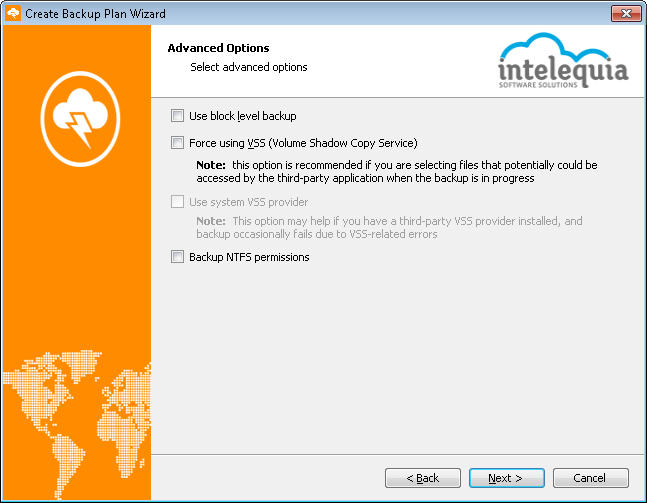
Task: Click the cloud app icon in title bar
Action: coord(13,14)
